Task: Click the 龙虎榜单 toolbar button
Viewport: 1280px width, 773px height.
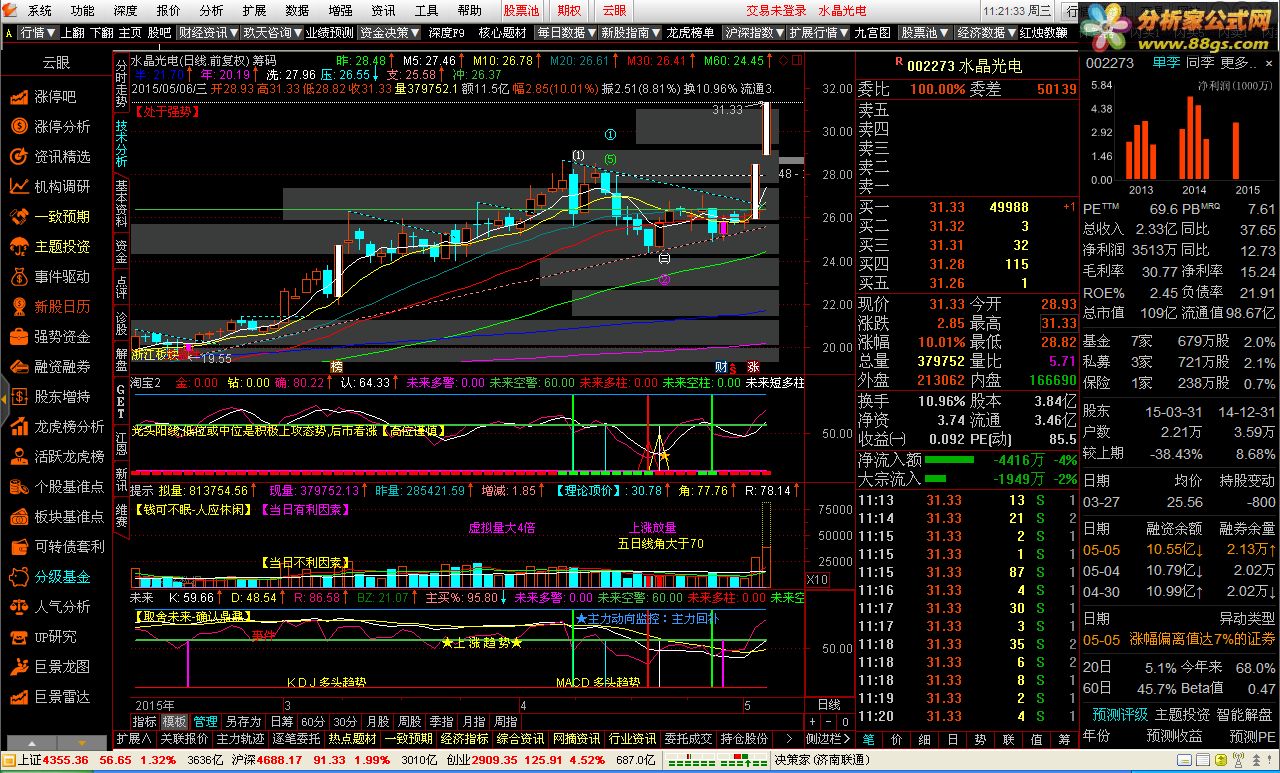Action: point(691,32)
